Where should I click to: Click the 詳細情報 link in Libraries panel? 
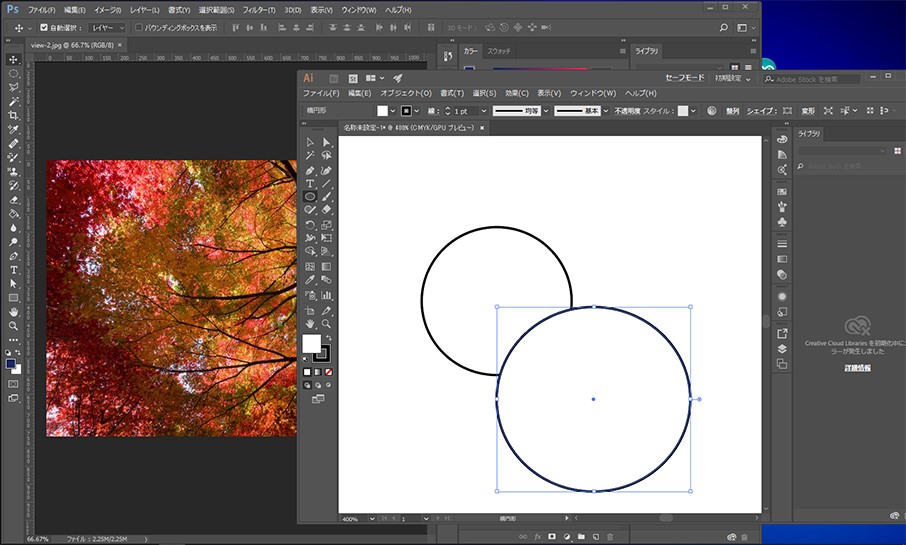[857, 368]
